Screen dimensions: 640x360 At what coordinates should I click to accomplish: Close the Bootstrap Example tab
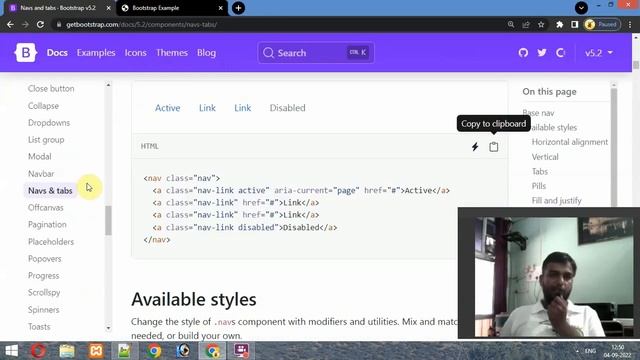(220, 8)
